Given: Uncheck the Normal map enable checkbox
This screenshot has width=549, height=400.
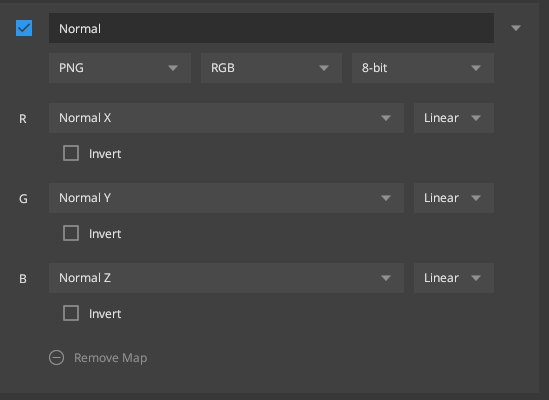Looking at the screenshot, I should click(24, 28).
